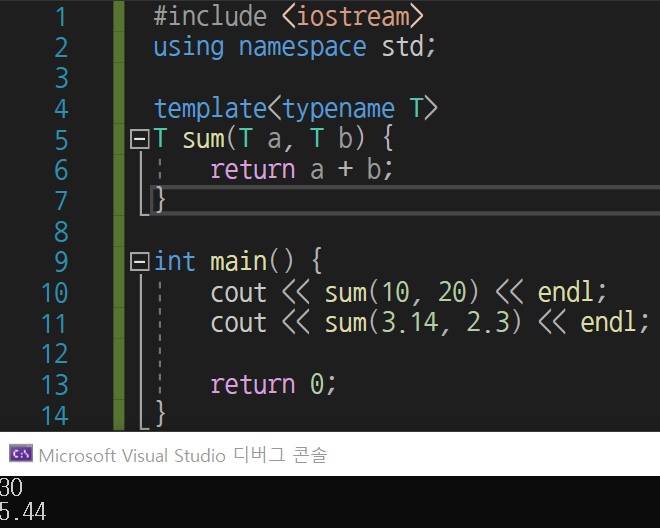Click the console output '30'

tap(11, 488)
